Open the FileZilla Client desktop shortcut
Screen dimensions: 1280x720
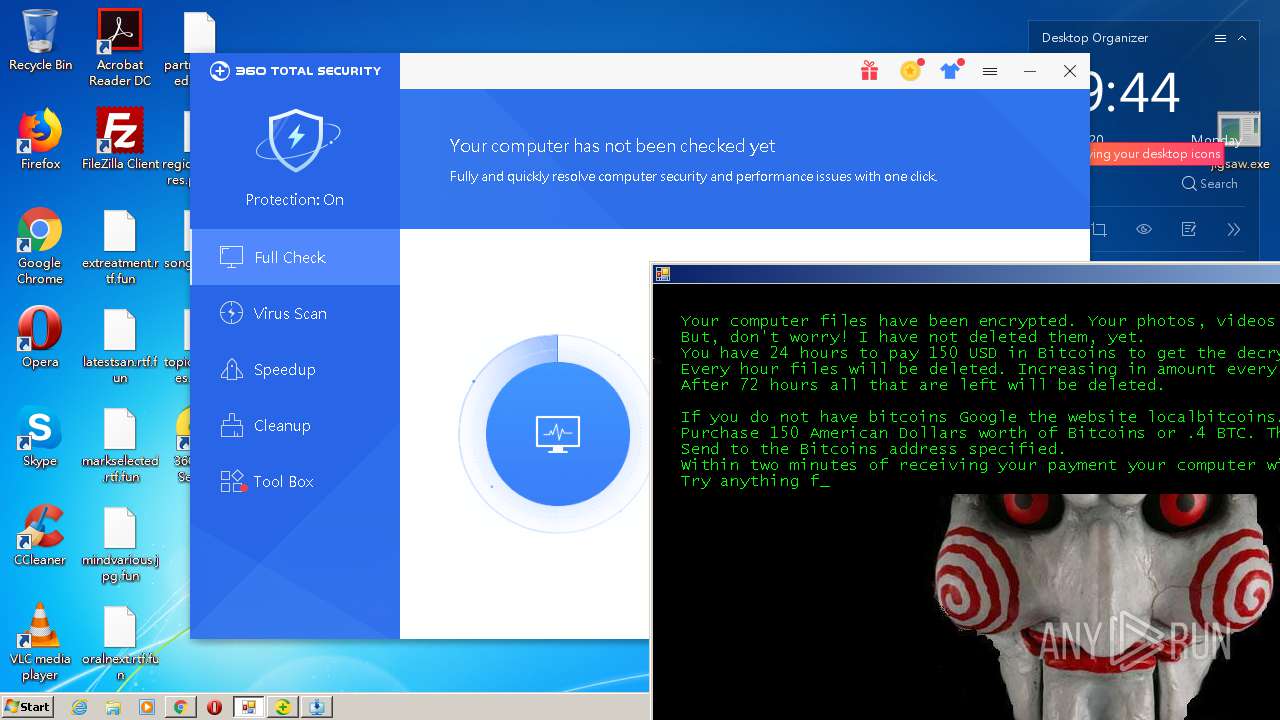[120, 139]
